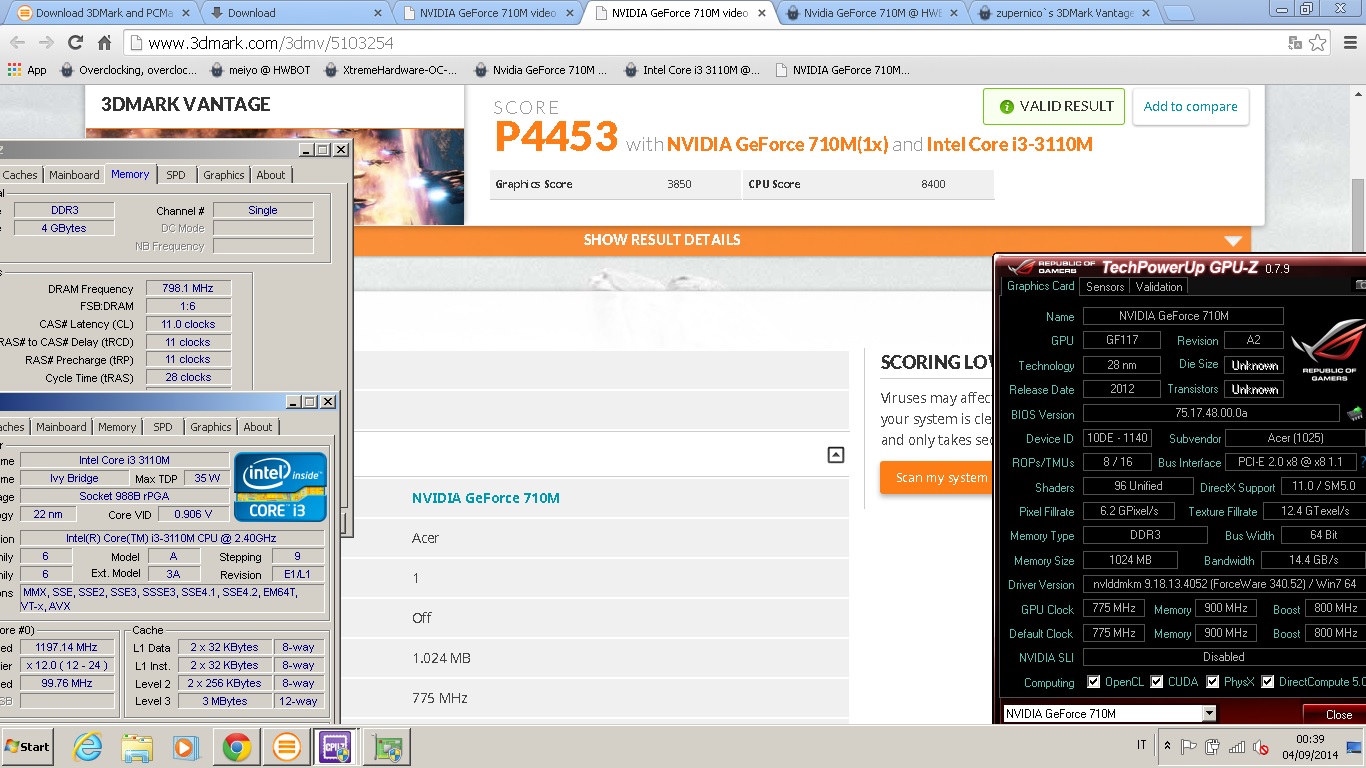
Task: Open Graphics tab in lower CPU-Z window
Action: click(x=211, y=427)
